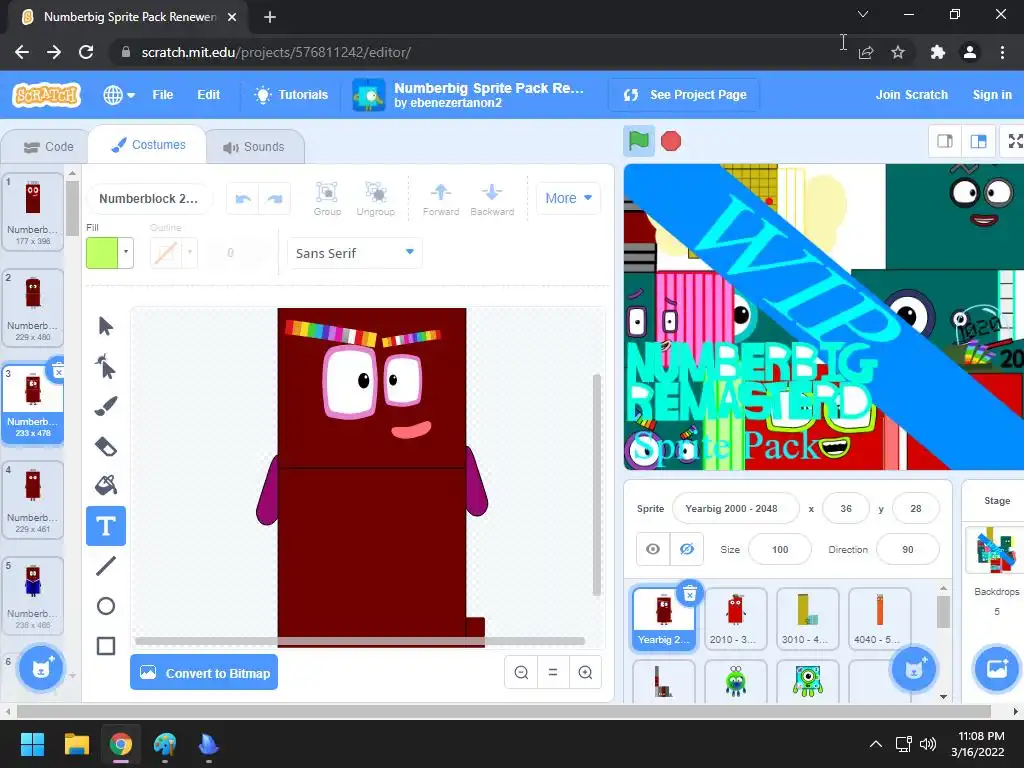
Task: Click Sign in link
Action: [x=992, y=95]
